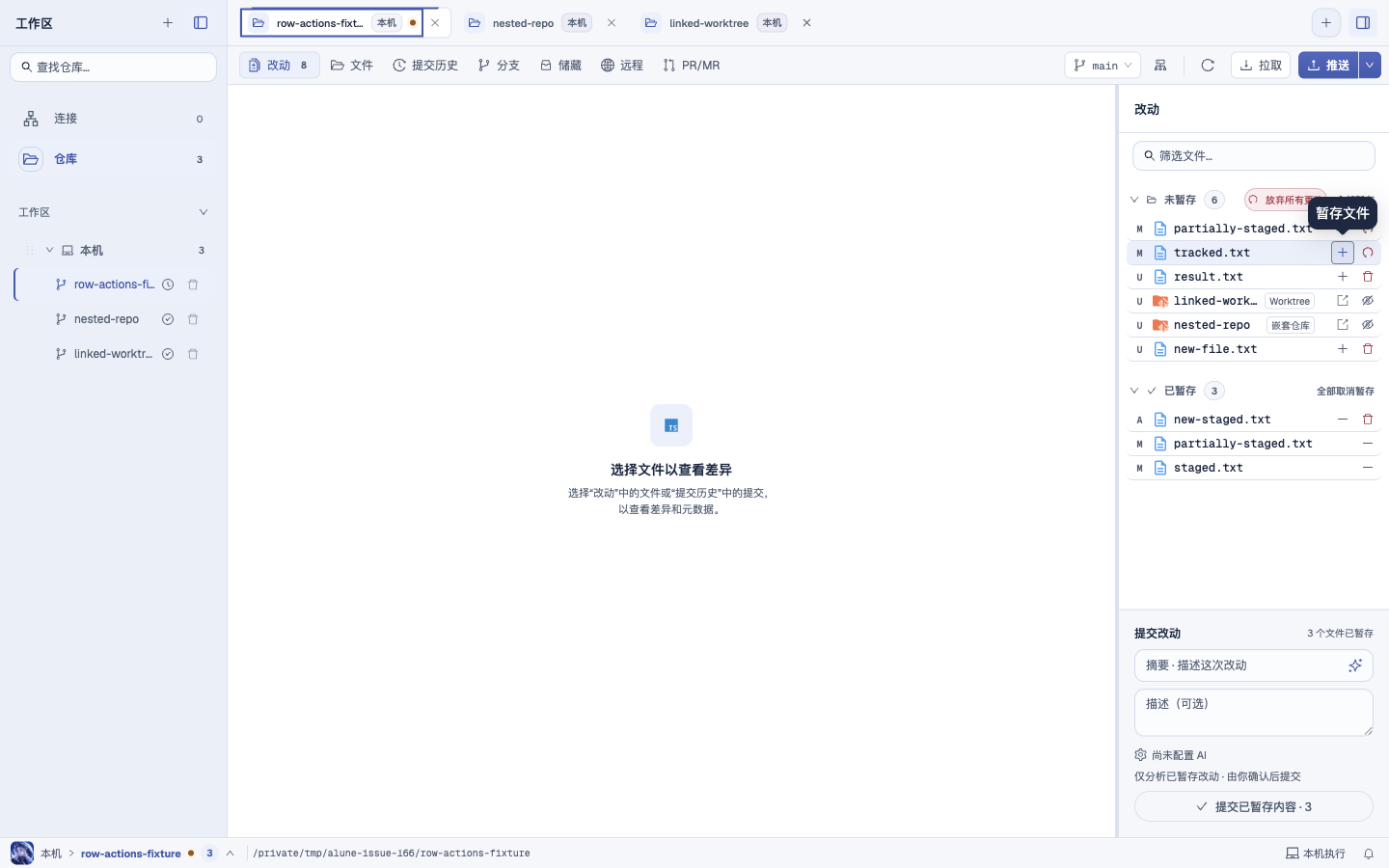Click the 拉取 button
Screen dimensions: 1389x868
1261,66
